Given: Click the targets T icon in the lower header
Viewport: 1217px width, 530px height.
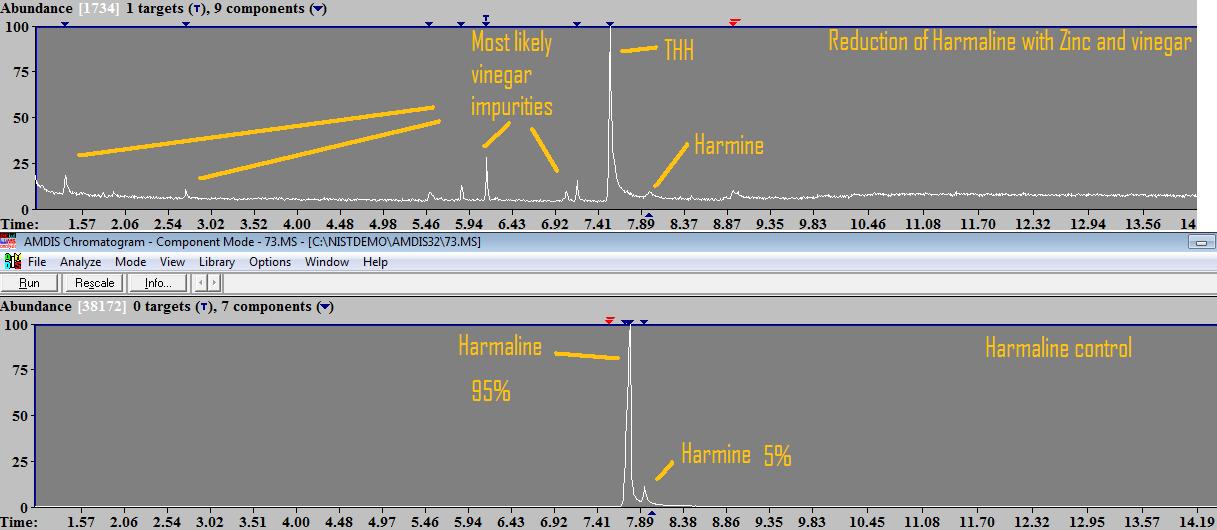Looking at the screenshot, I should (202, 307).
